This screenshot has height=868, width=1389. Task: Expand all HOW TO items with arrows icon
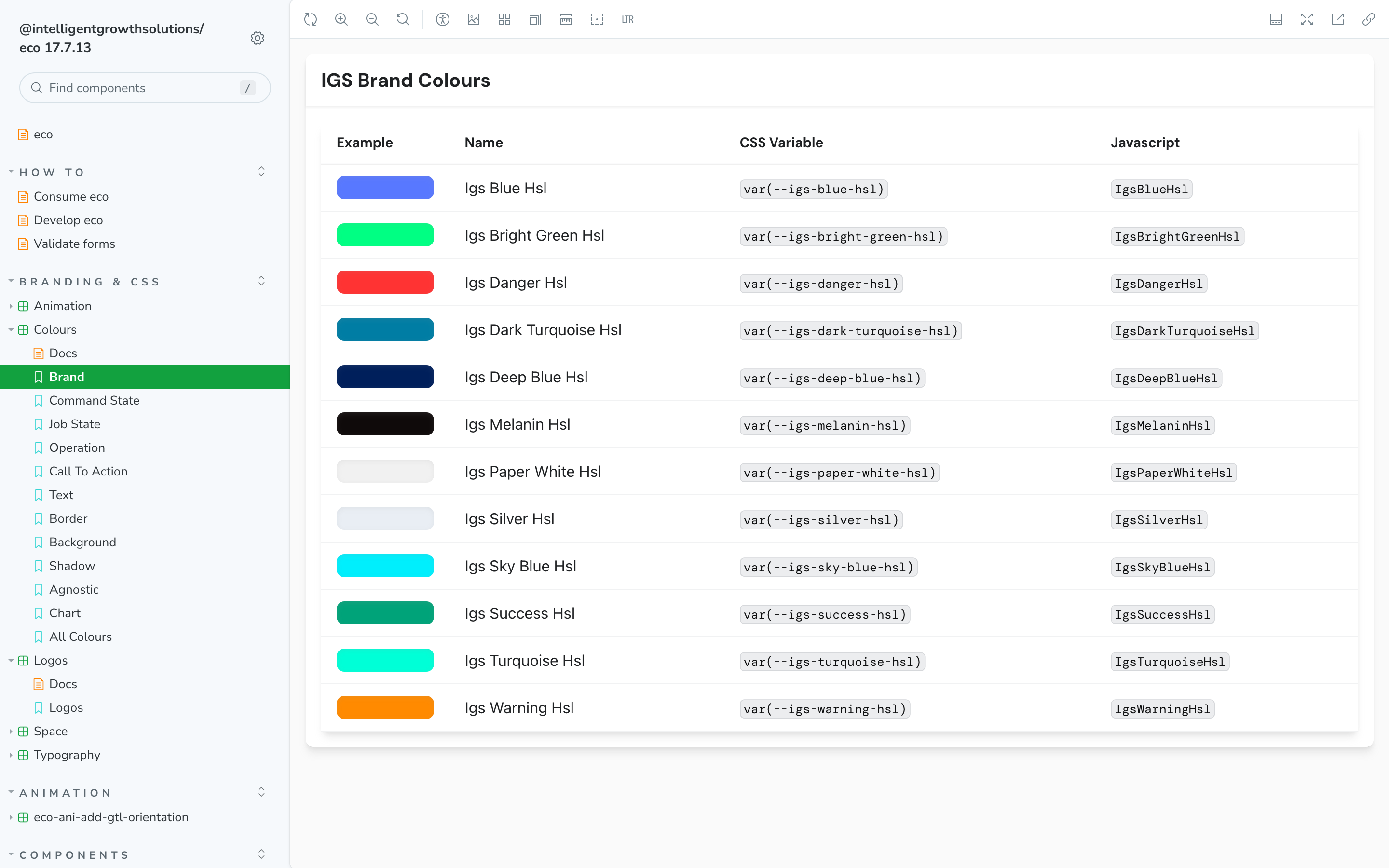coord(261,172)
